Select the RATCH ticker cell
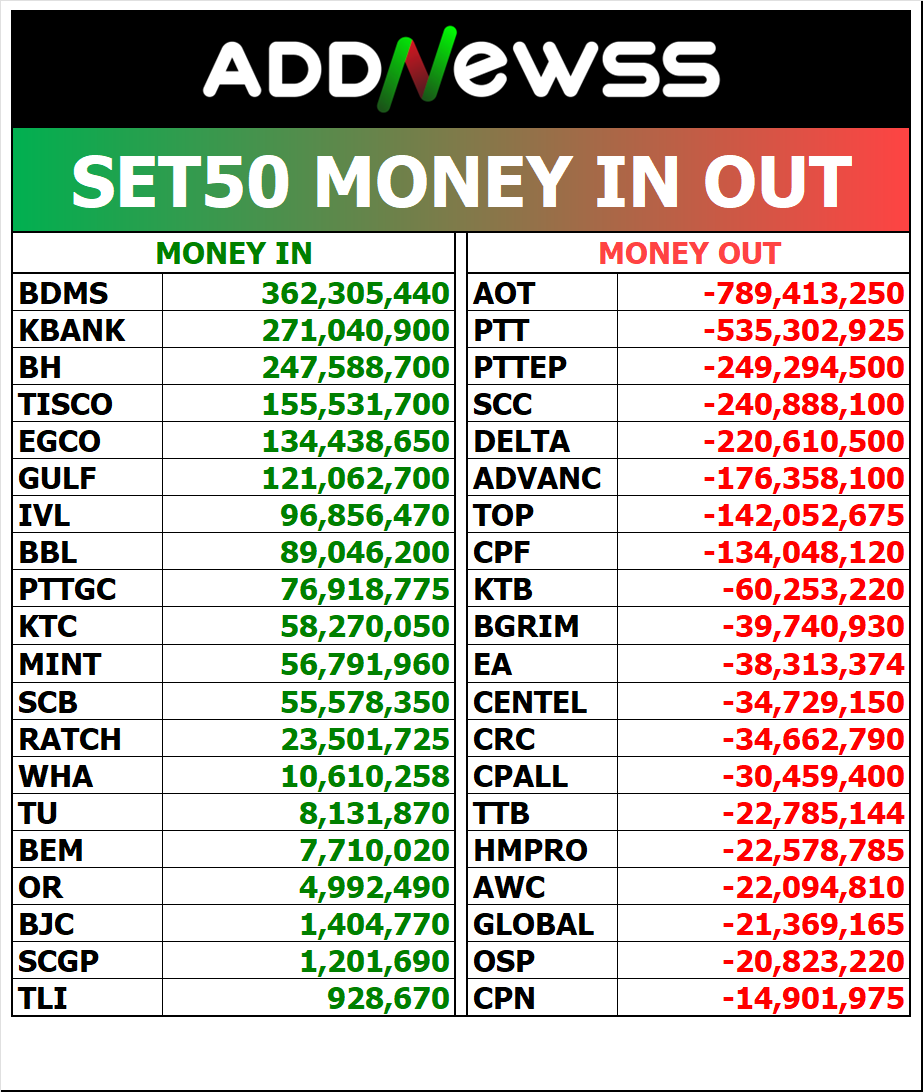Viewport: 923px width, 1092px height. (70, 739)
